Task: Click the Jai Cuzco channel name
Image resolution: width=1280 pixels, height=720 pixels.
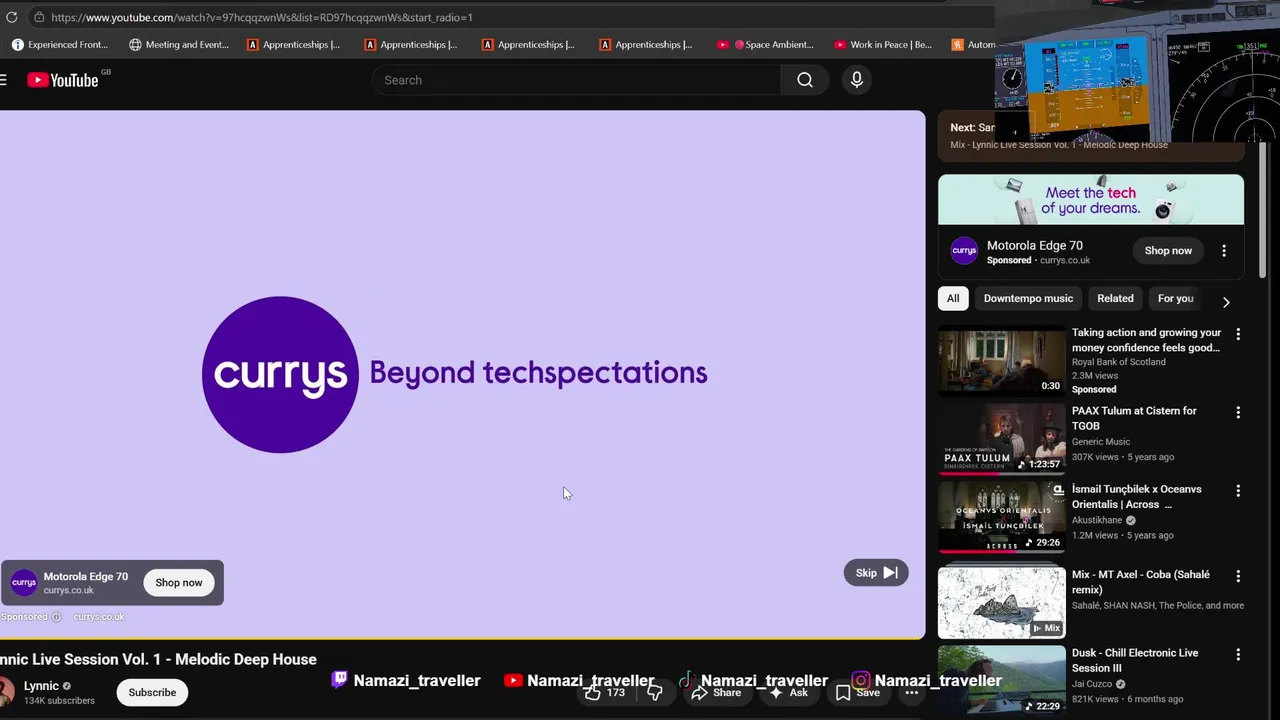Action: [x=1091, y=684]
